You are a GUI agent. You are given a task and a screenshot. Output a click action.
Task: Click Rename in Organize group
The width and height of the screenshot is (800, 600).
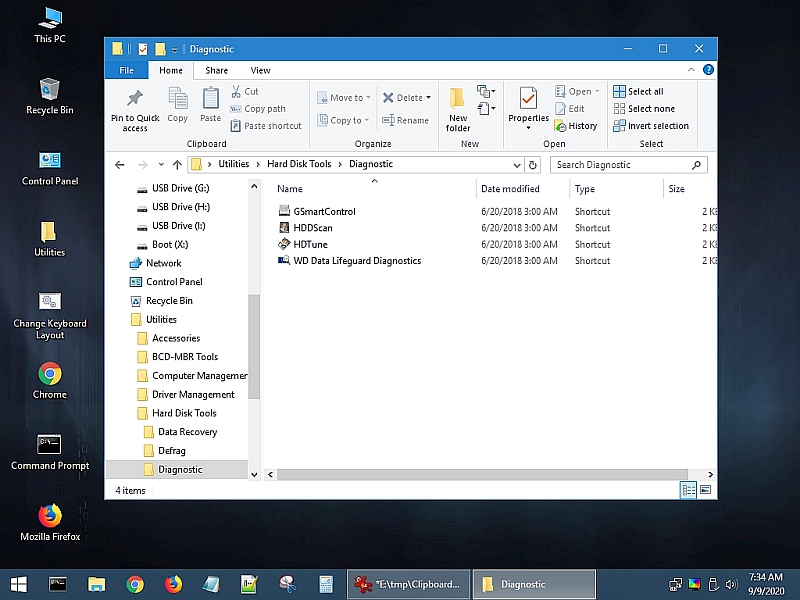click(406, 120)
